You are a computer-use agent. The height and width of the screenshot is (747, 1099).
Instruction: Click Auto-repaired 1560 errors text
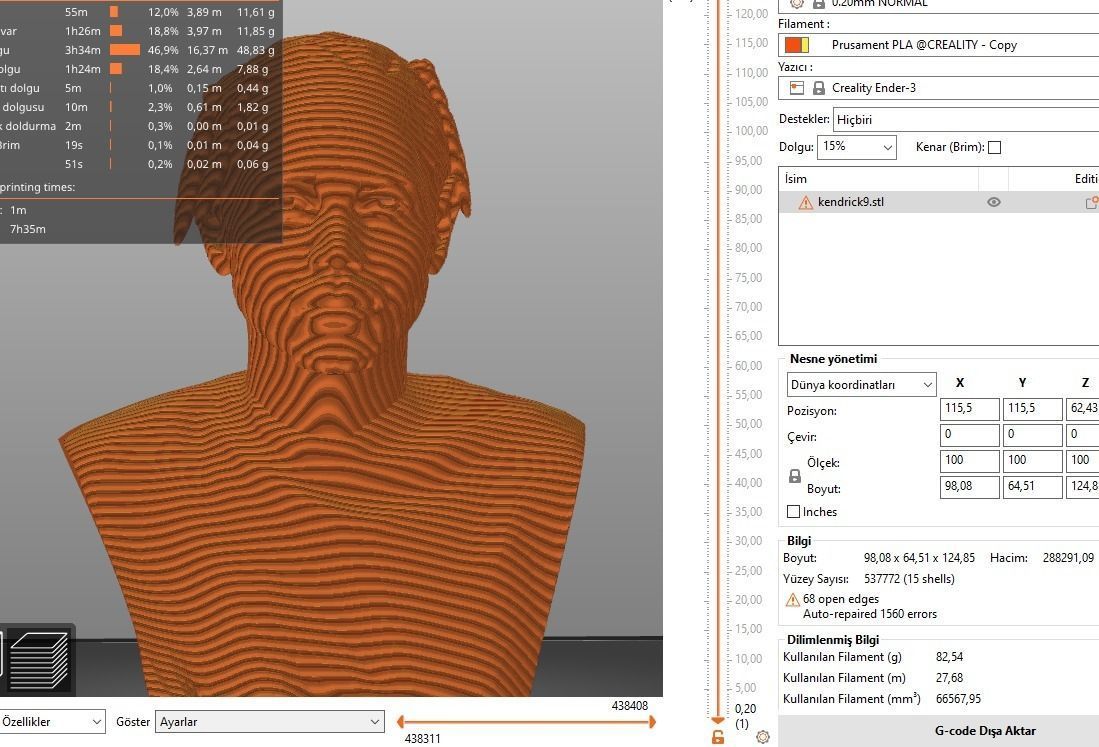click(x=870, y=615)
